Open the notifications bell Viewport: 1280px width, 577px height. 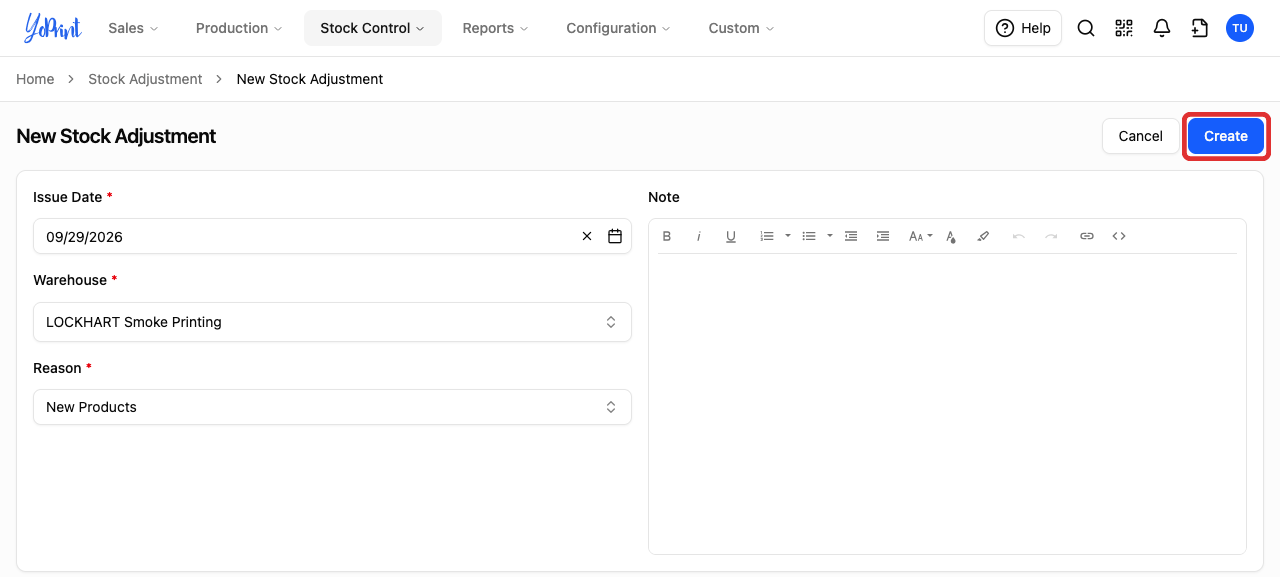tap(1162, 28)
